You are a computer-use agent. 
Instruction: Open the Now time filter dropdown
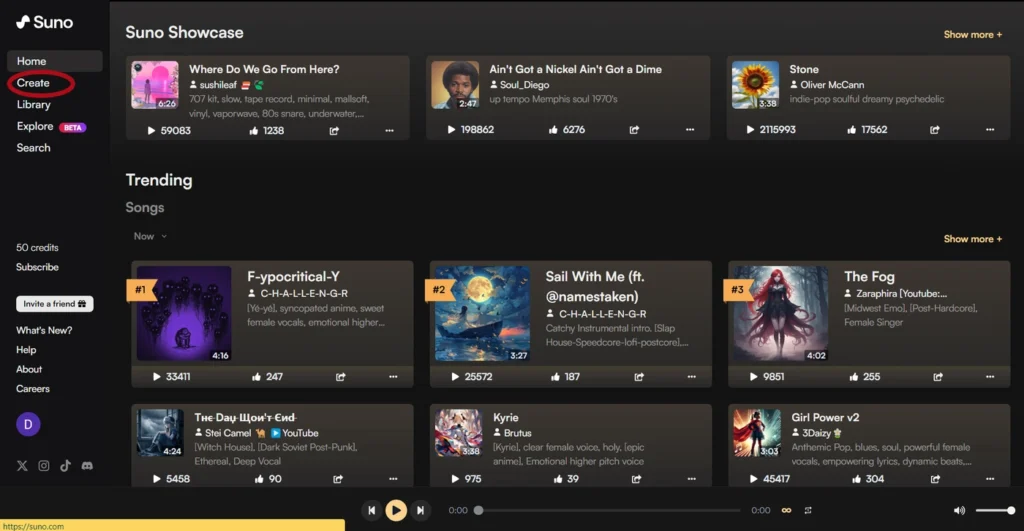pyautogui.click(x=150, y=236)
